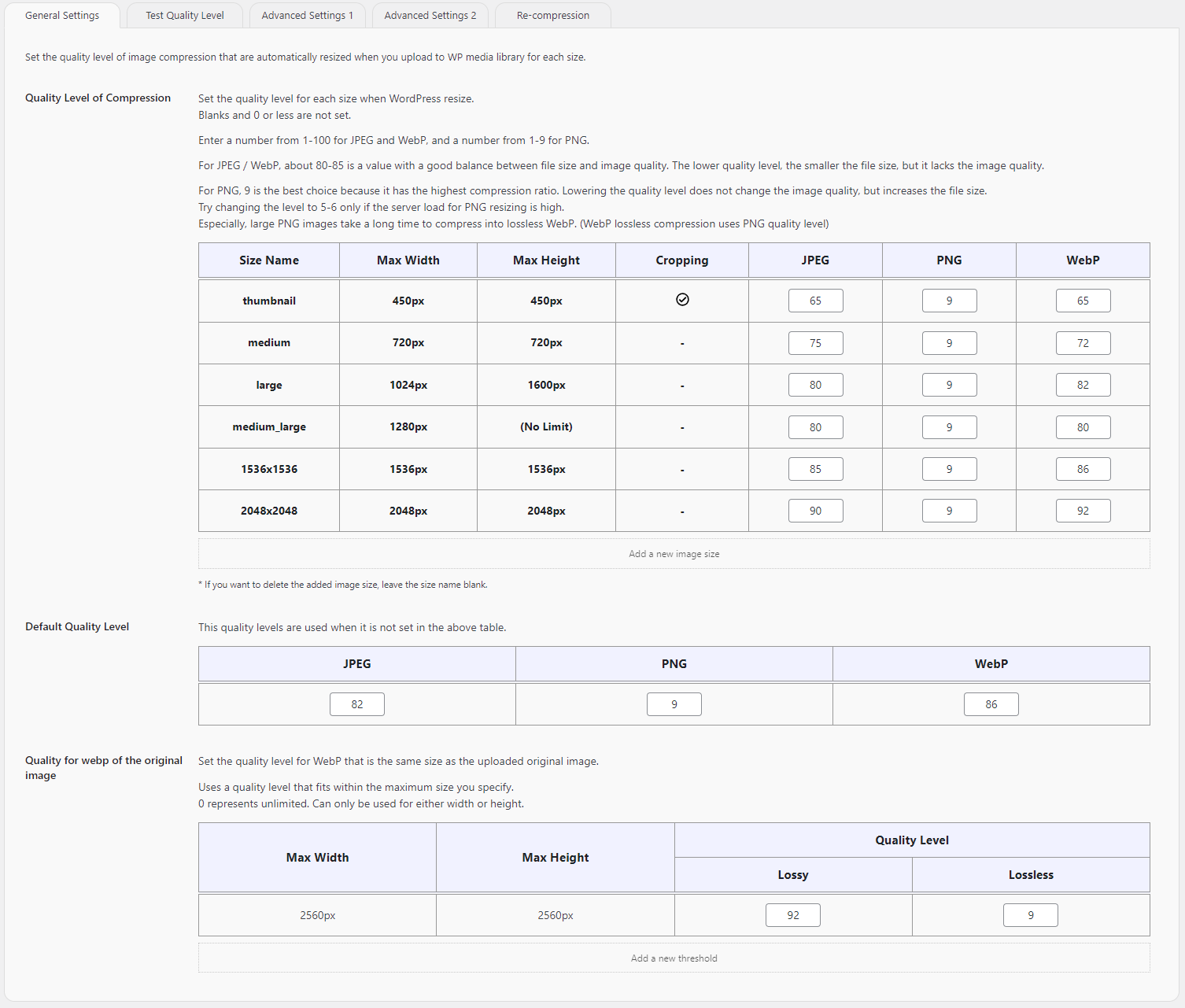The height and width of the screenshot is (1008, 1185).
Task: Focus the 1536x1536 WebP quality field
Action: [x=1083, y=469]
